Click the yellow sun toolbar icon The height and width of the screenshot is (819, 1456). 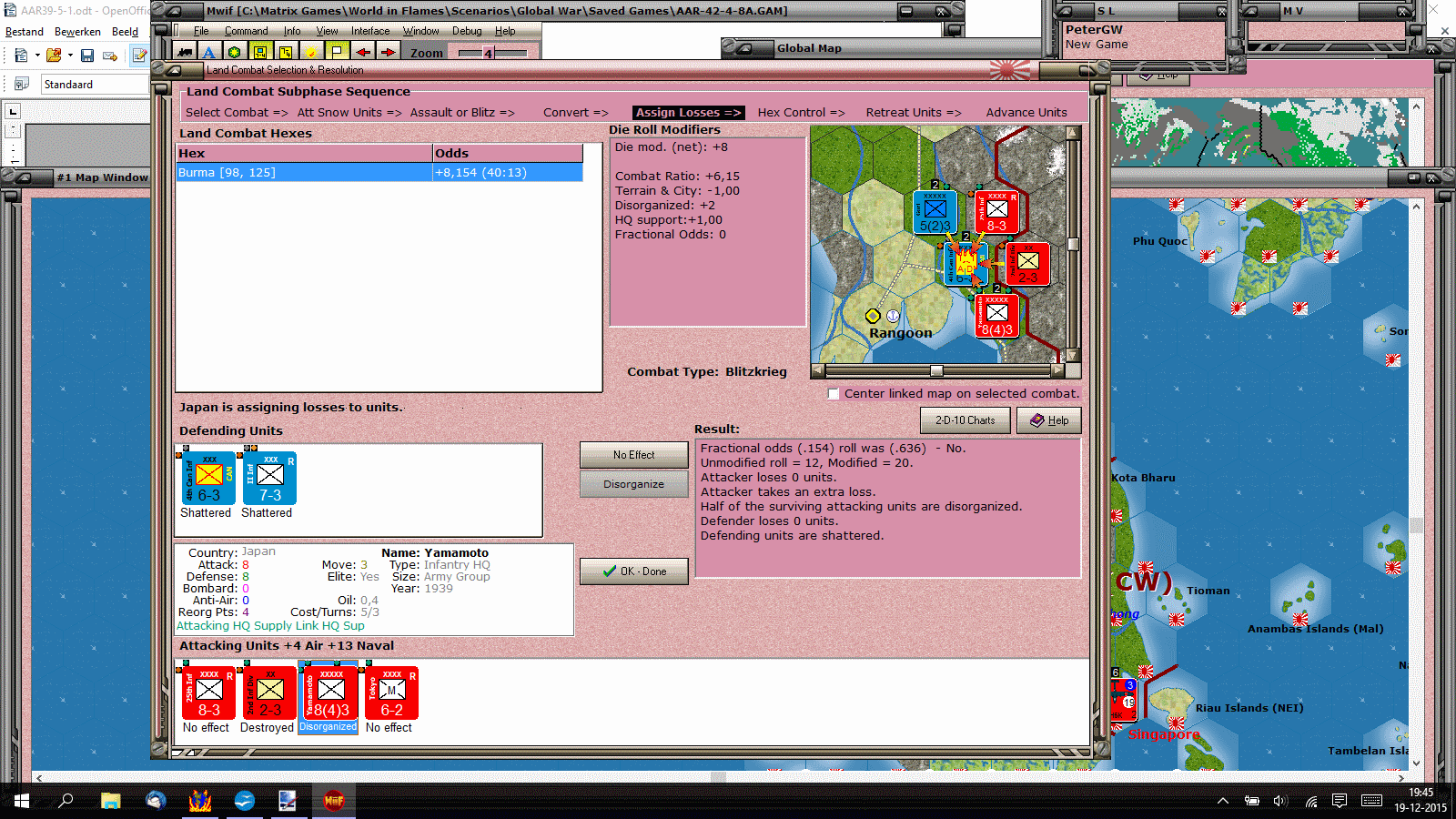tap(311, 53)
